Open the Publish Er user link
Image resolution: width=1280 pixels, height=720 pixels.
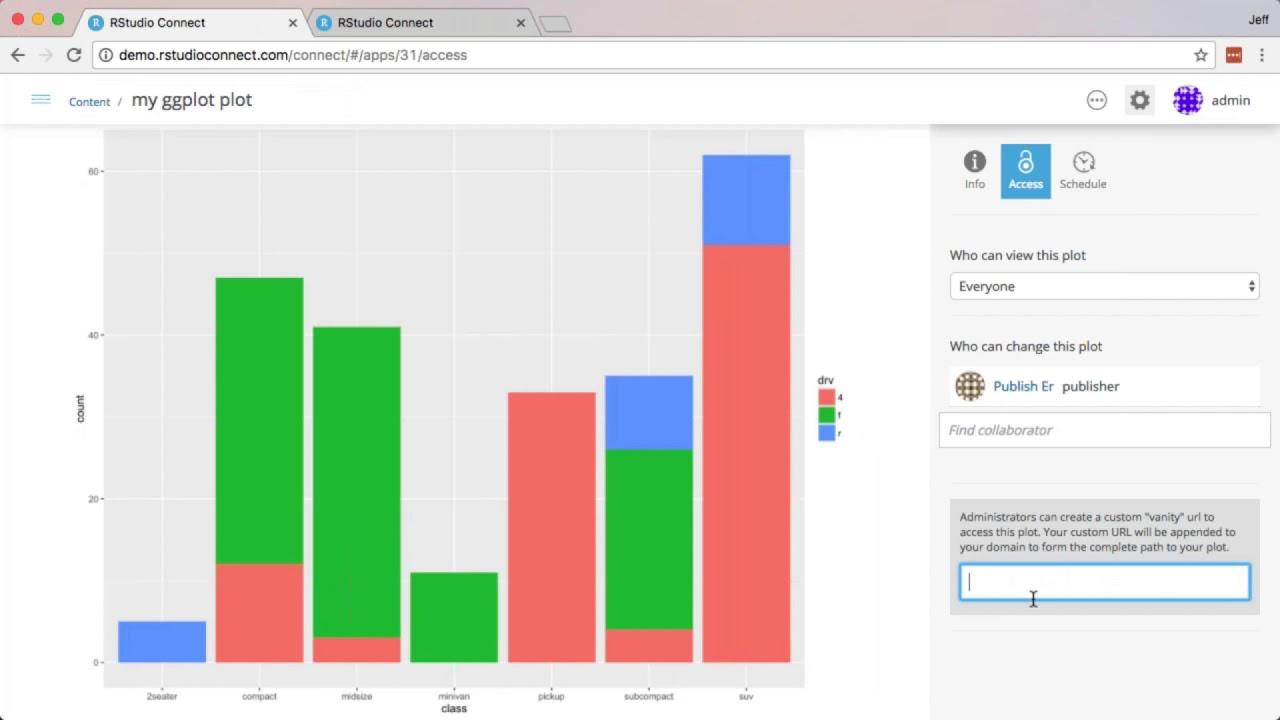coord(1023,386)
